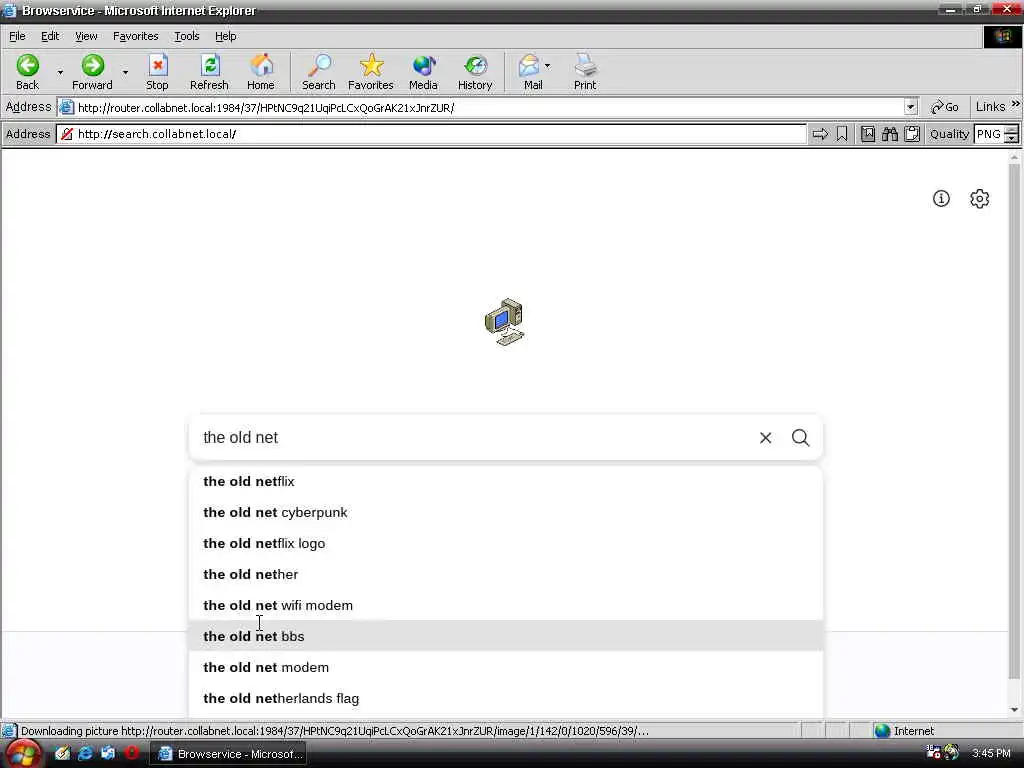1024x768 pixels.
Task: Click the Browservice bookmark ribbon icon
Action: [842, 134]
